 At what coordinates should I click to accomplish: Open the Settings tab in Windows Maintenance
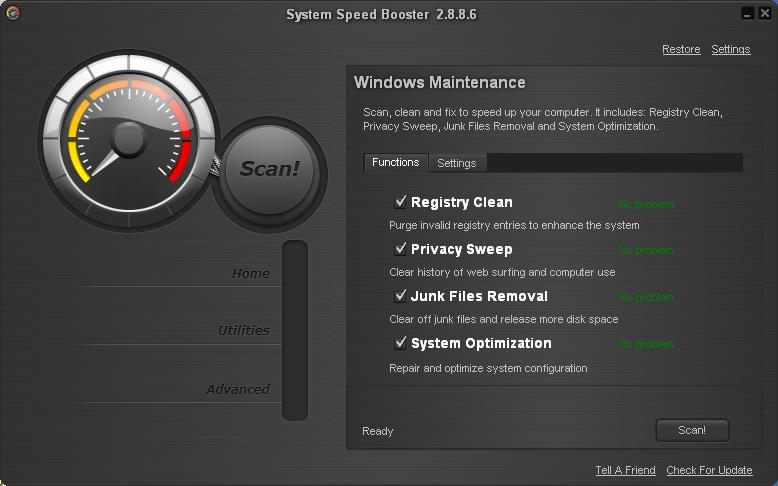pyautogui.click(x=457, y=163)
